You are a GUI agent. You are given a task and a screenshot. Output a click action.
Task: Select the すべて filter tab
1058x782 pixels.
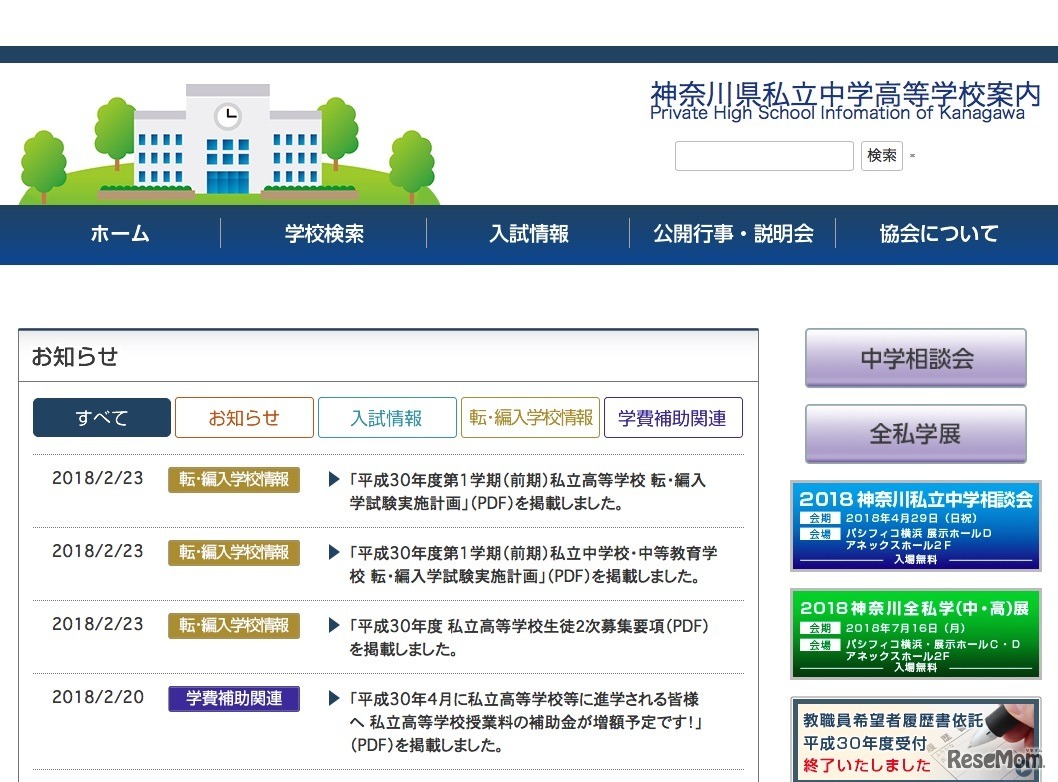pyautogui.click(x=101, y=417)
